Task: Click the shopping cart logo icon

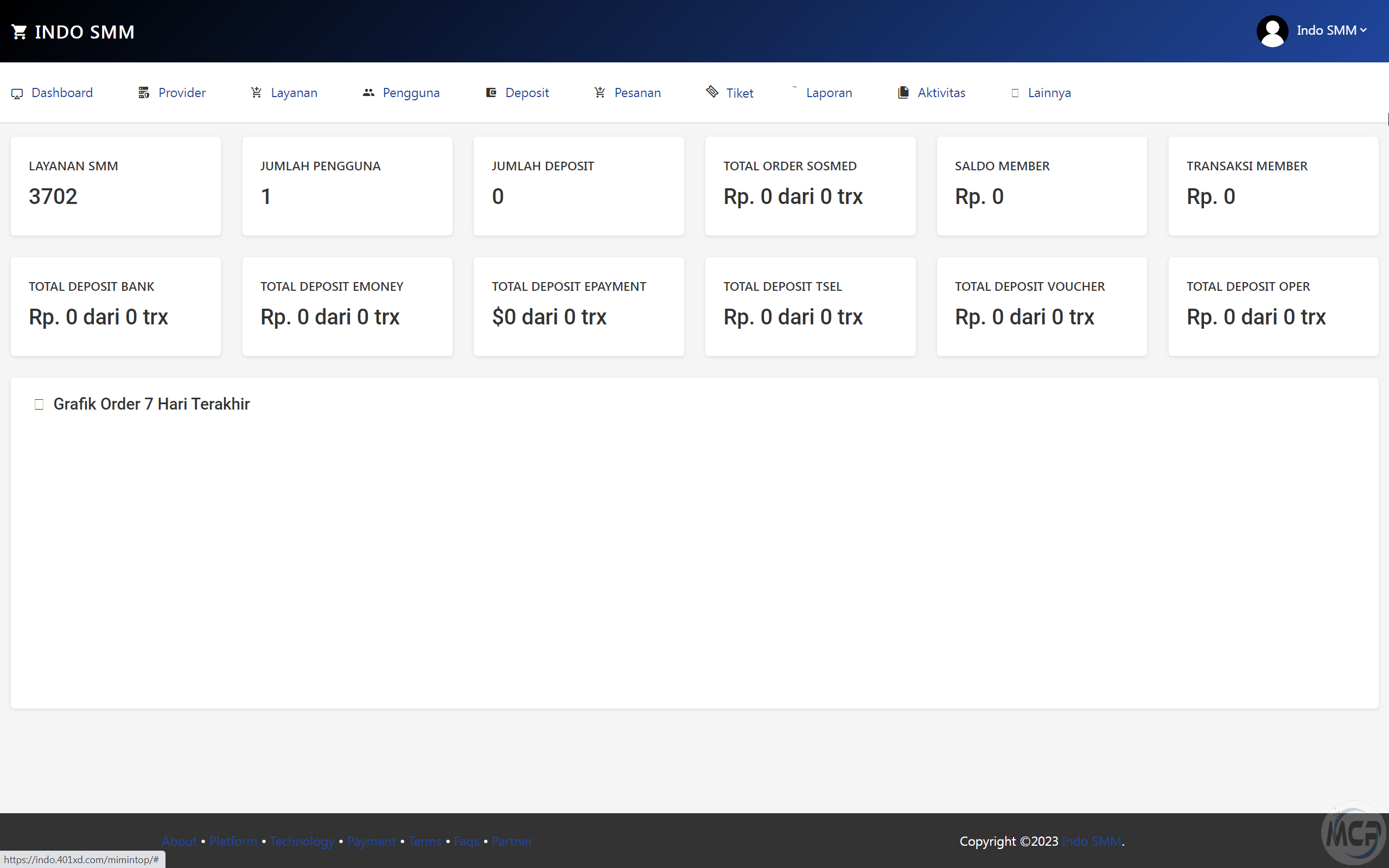Action: pyautogui.click(x=19, y=32)
